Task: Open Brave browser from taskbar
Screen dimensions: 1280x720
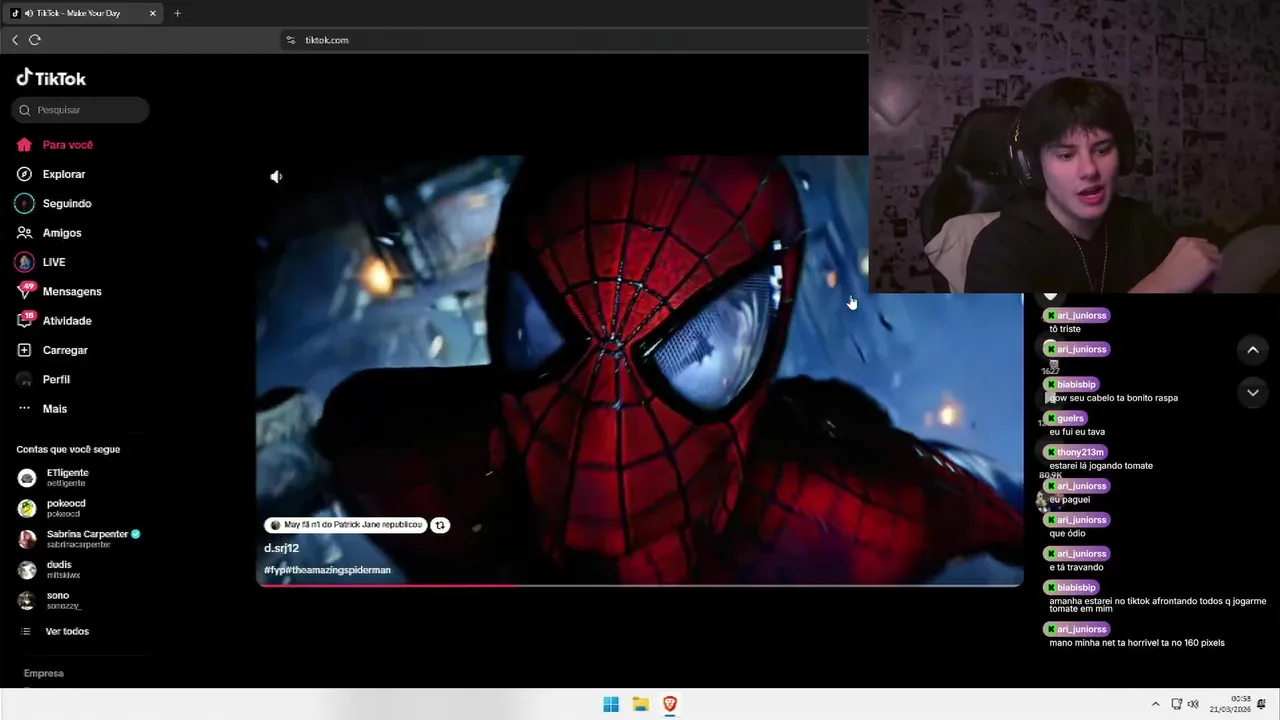Action: click(670, 704)
